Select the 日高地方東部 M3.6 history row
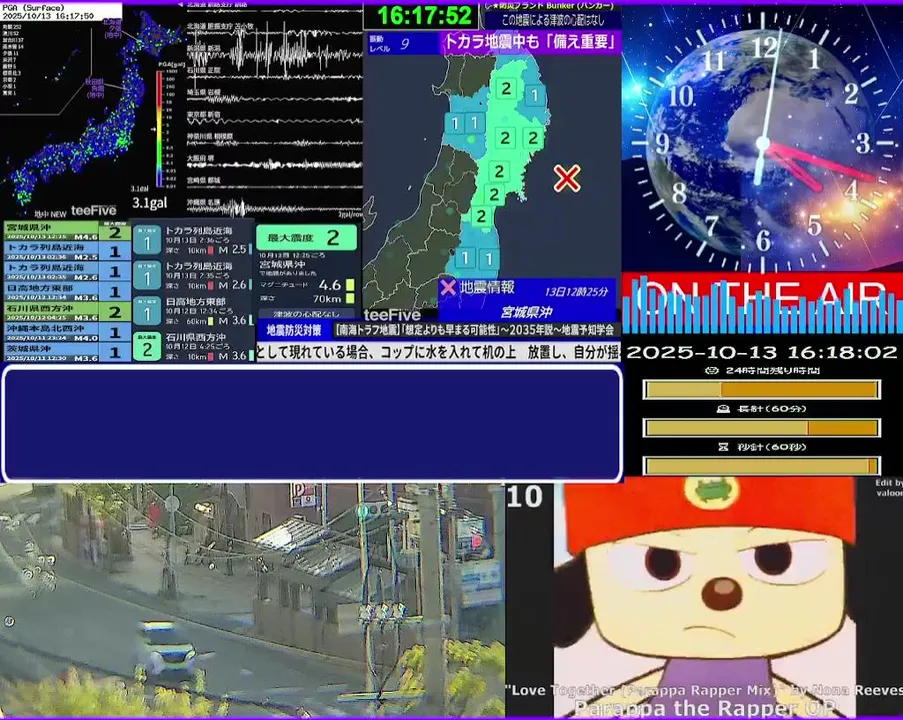Screen dimensions: 903x720 [67, 292]
